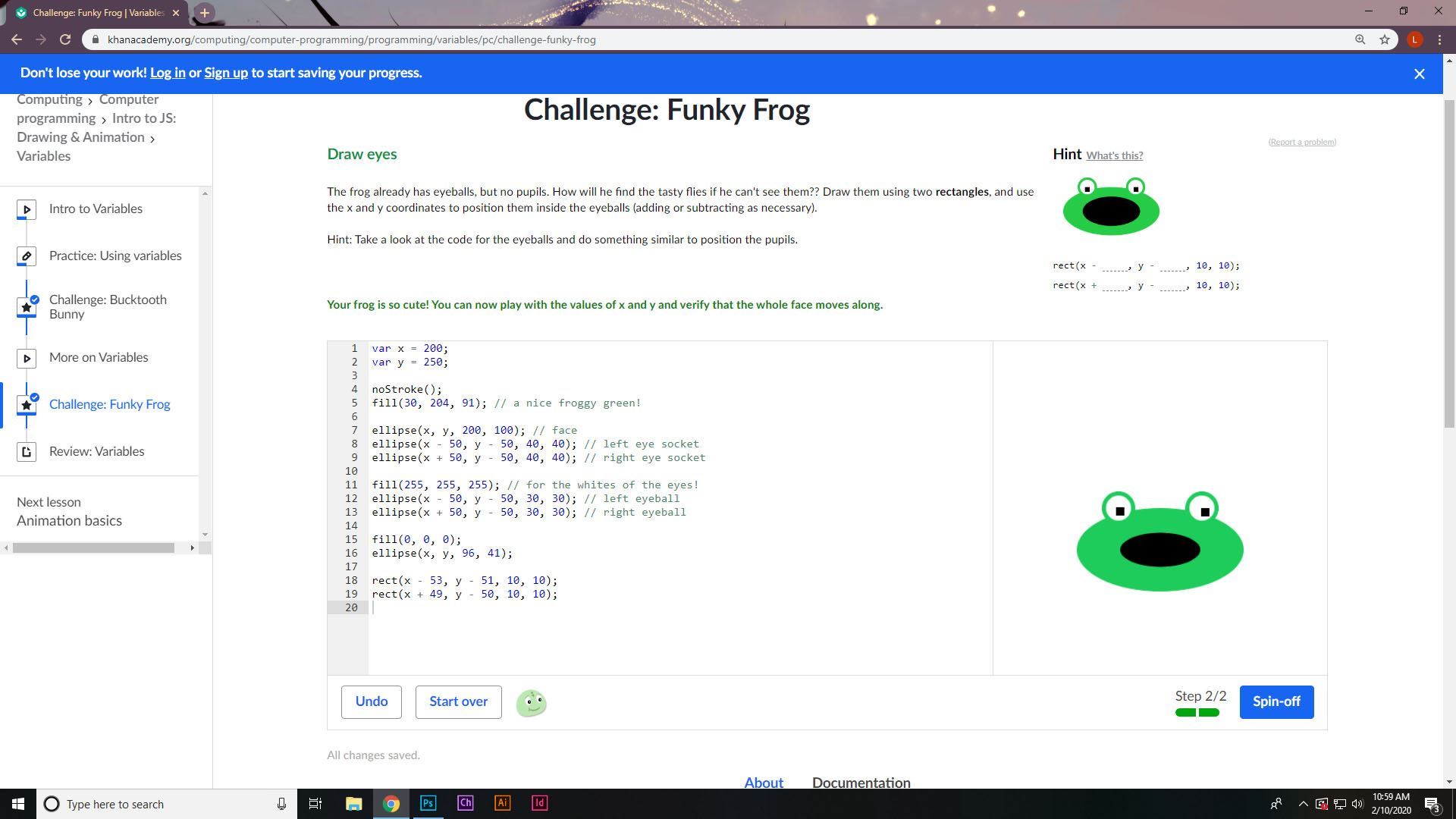Open the Chrome three-dot menu

[x=1439, y=39]
